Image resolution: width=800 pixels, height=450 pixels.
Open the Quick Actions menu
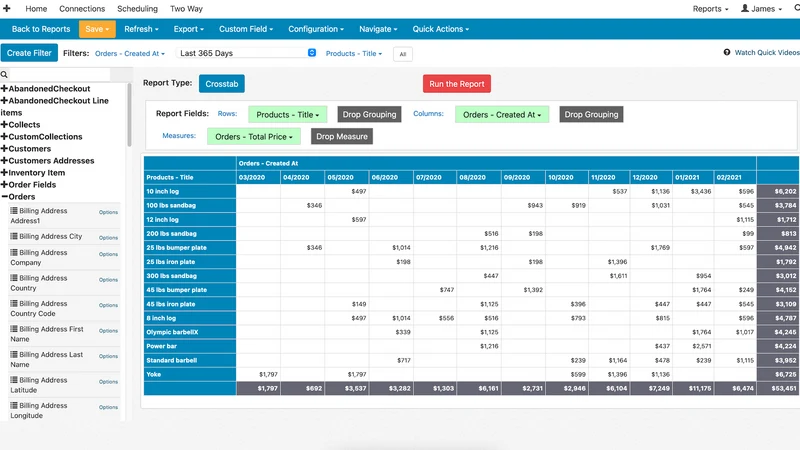pos(441,29)
